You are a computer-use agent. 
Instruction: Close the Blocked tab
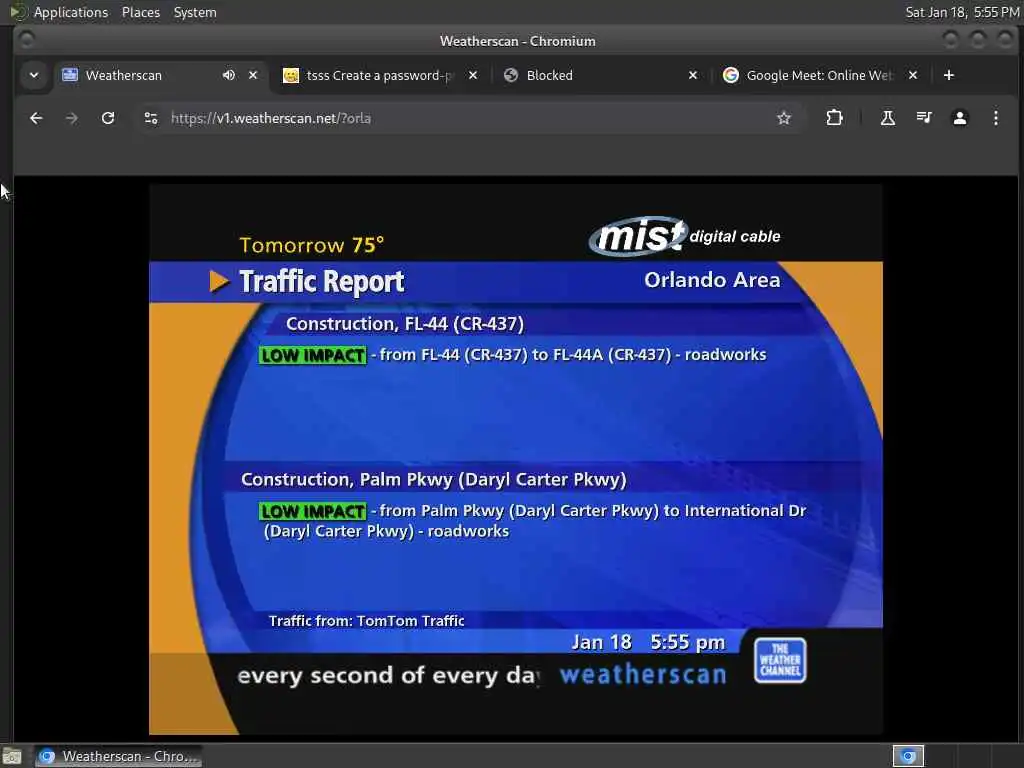click(x=693, y=75)
